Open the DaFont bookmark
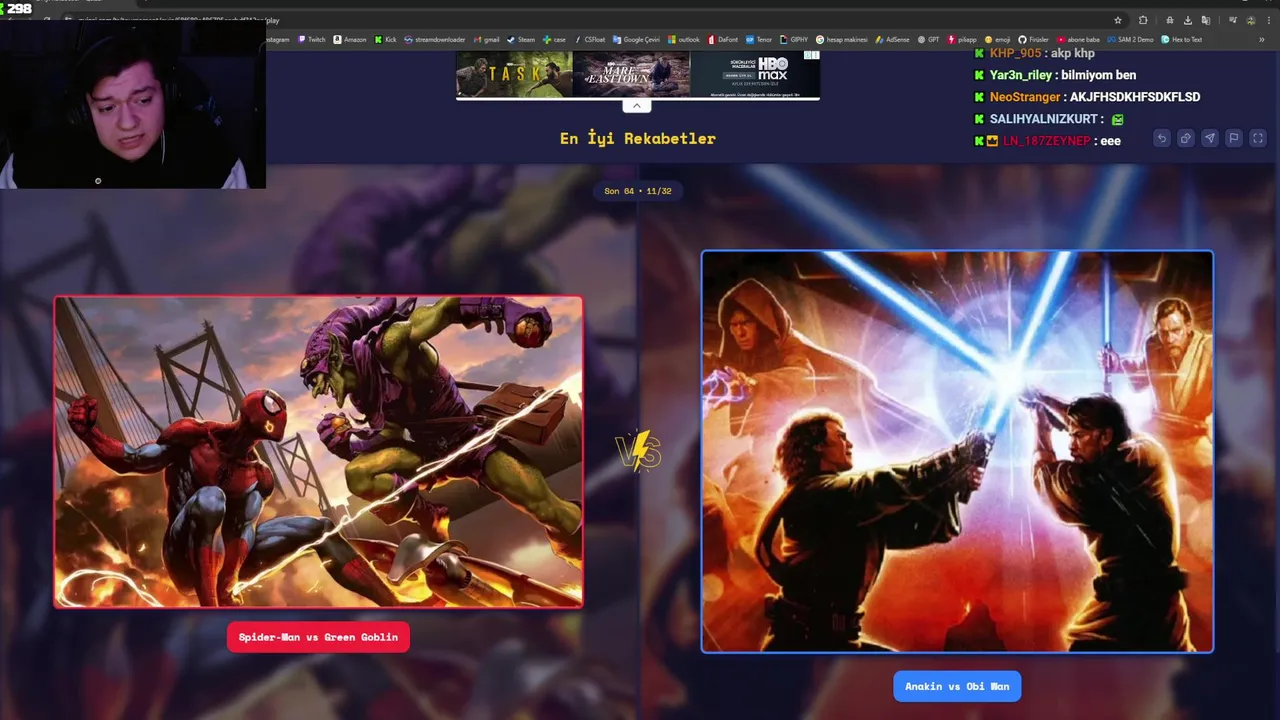Screen dimensions: 1280x720 click(x=723, y=40)
